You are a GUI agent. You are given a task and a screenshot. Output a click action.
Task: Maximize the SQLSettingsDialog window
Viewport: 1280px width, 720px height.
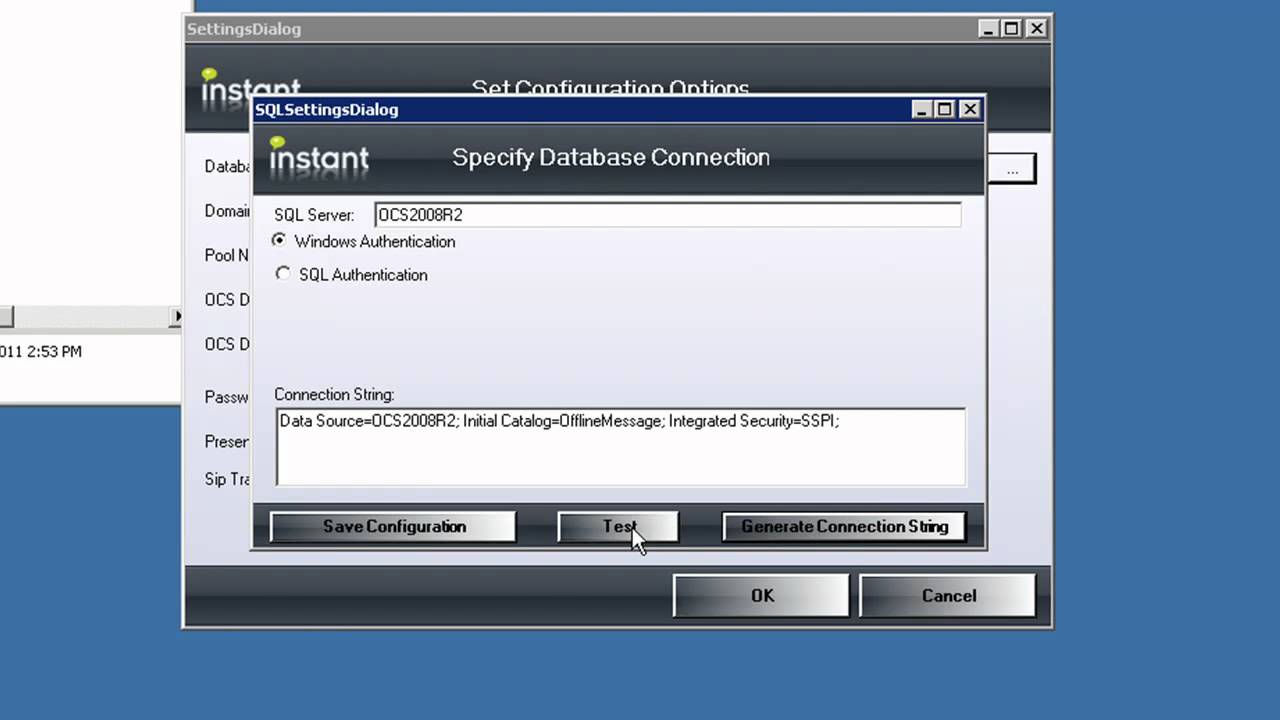(945, 110)
